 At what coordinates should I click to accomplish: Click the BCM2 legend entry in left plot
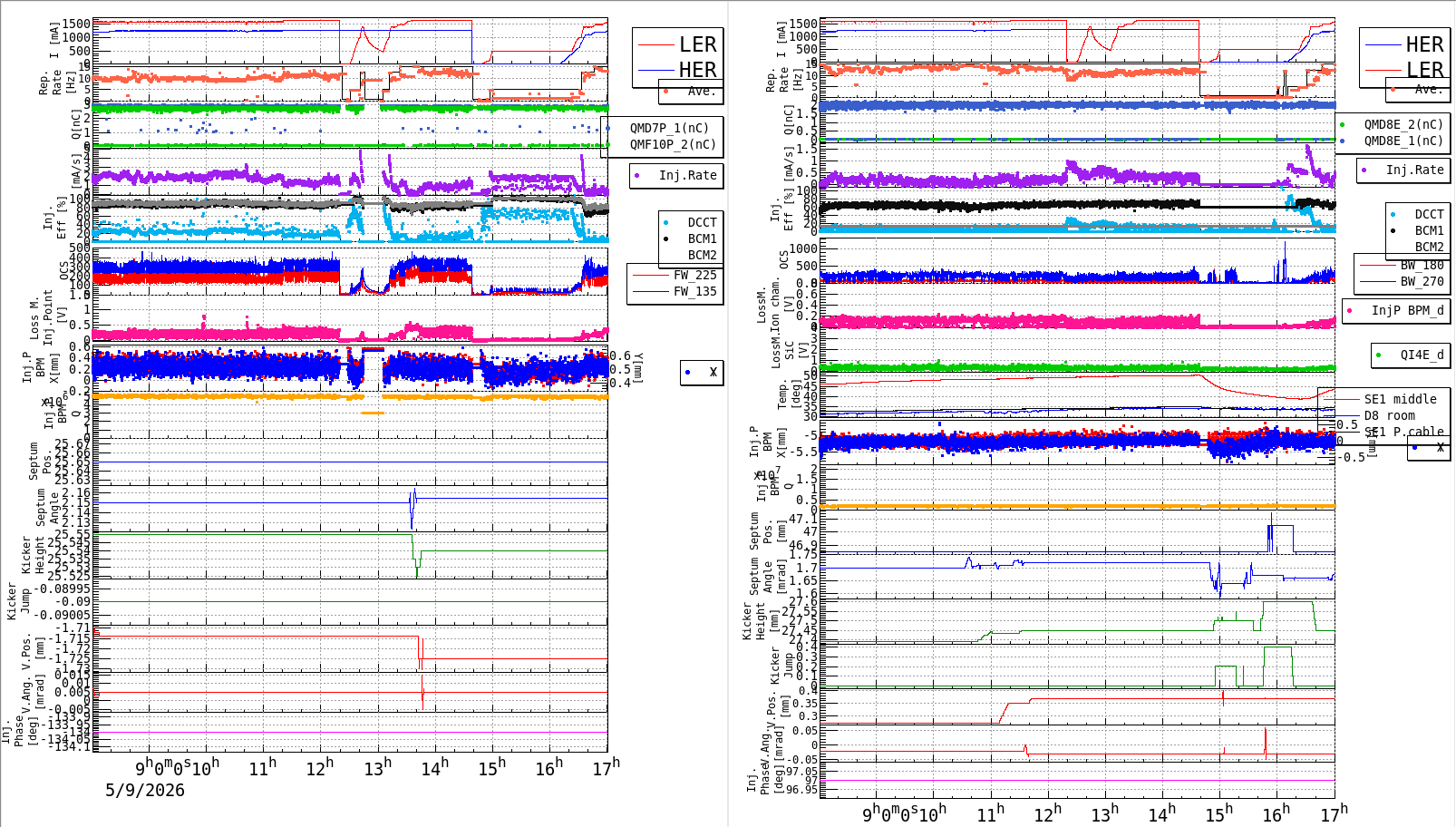[x=702, y=255]
